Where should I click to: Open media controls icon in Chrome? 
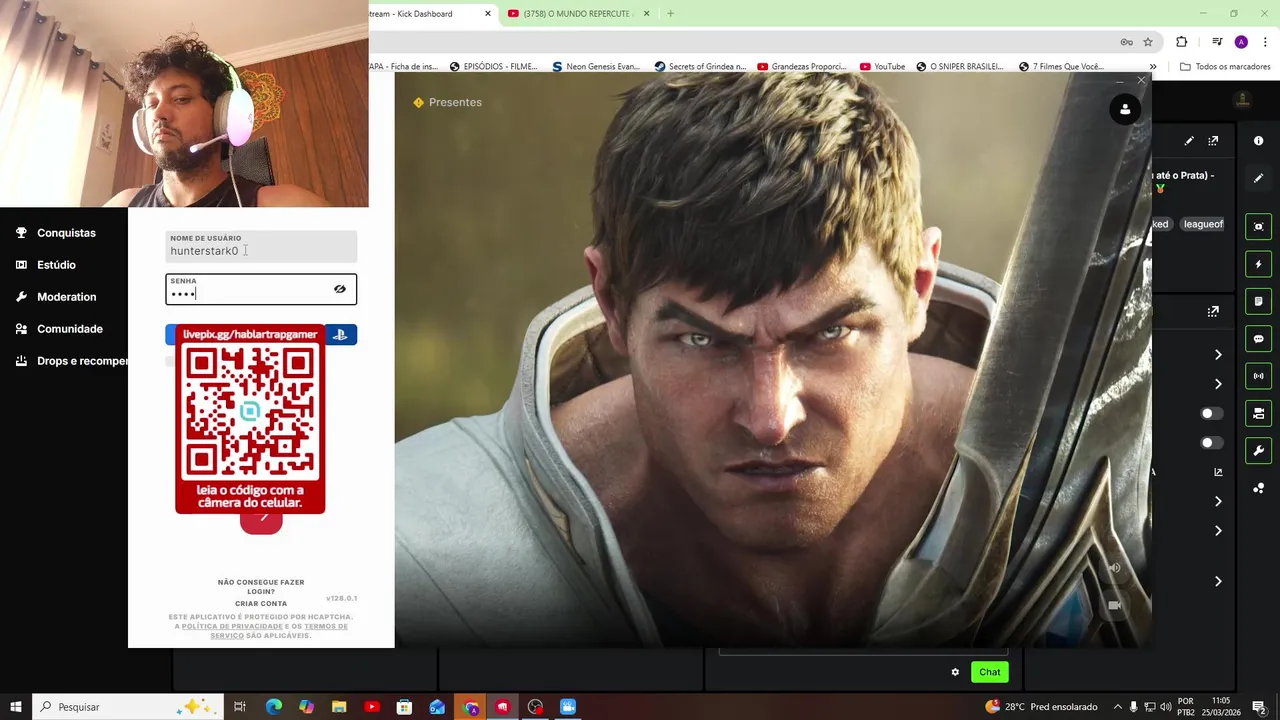pos(1217,42)
